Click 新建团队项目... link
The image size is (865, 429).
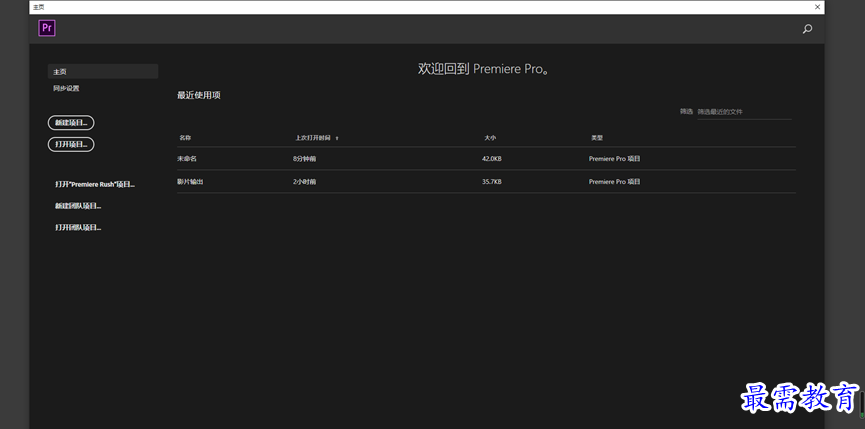point(78,206)
